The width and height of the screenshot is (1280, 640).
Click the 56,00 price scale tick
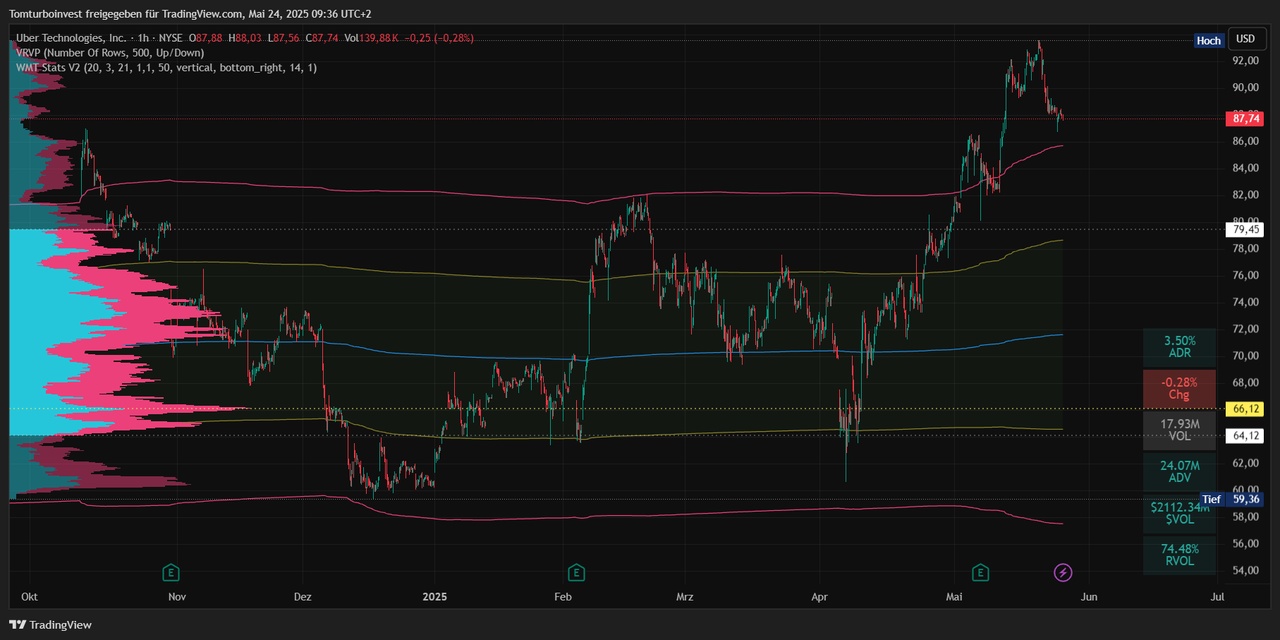tap(1245, 543)
